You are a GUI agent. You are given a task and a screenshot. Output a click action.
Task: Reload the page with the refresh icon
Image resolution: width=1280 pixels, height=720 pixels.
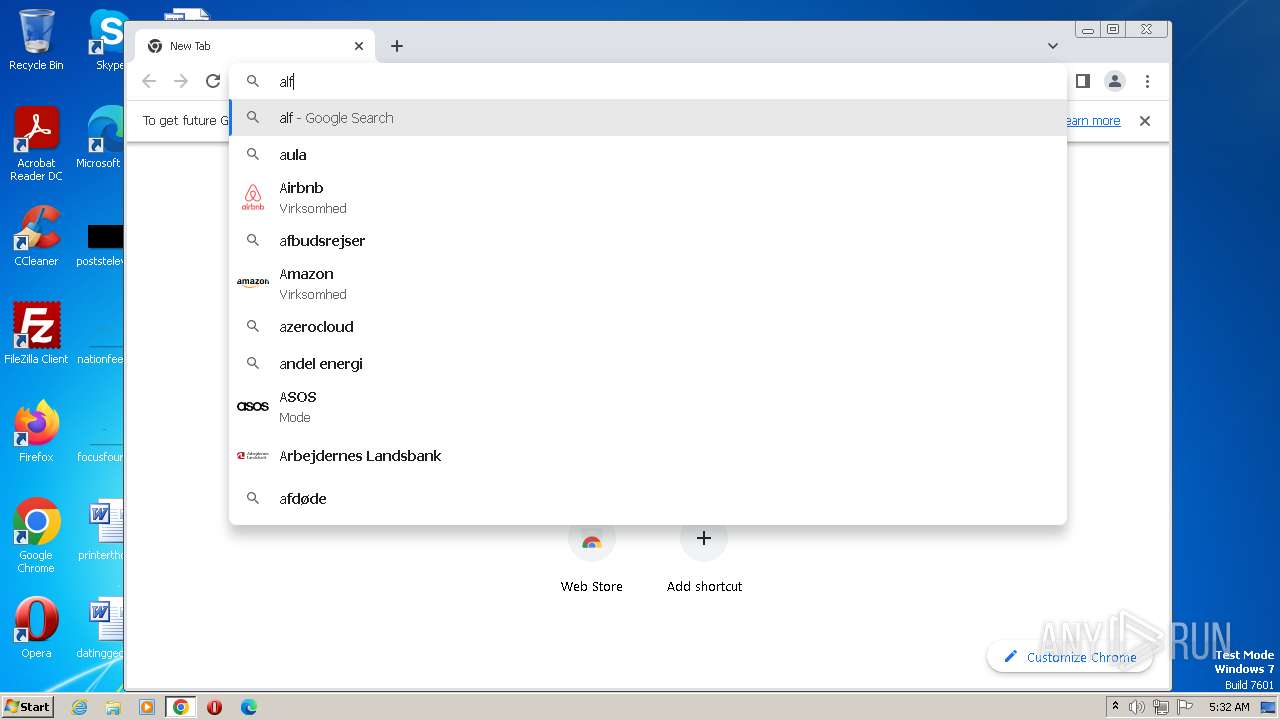pyautogui.click(x=213, y=81)
